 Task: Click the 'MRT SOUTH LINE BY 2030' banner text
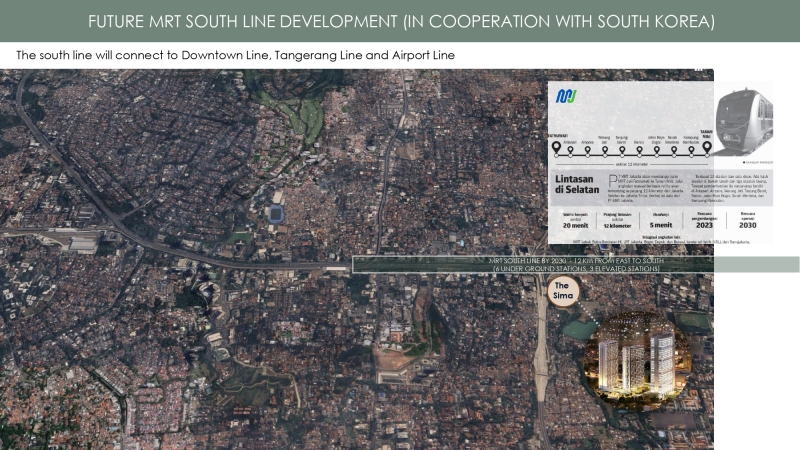coord(576,264)
